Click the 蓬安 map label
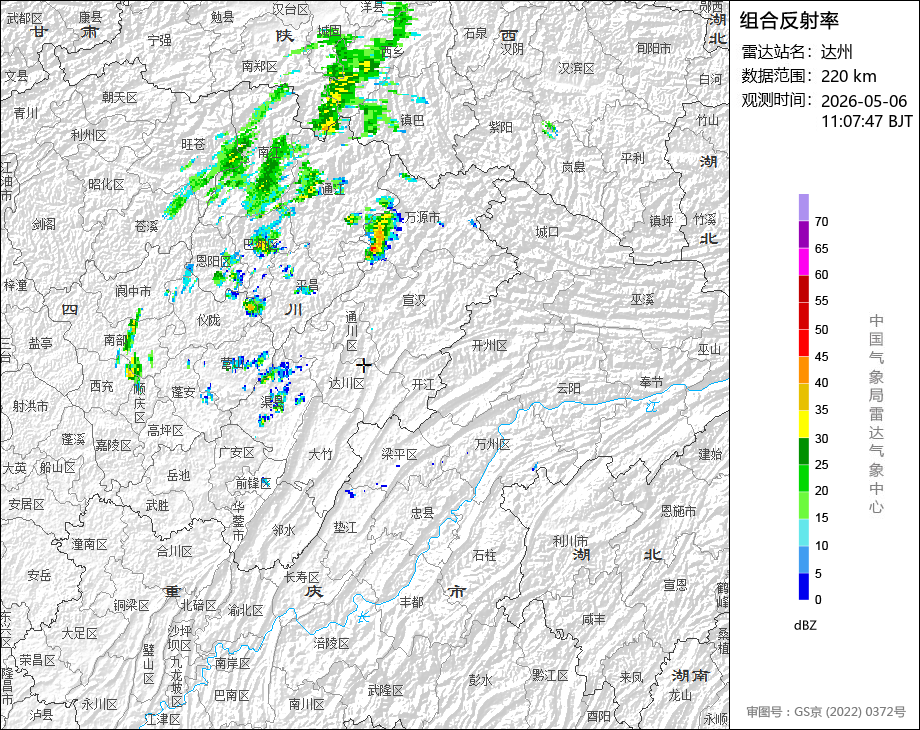The width and height of the screenshot is (920, 730). pyautogui.click(x=183, y=391)
